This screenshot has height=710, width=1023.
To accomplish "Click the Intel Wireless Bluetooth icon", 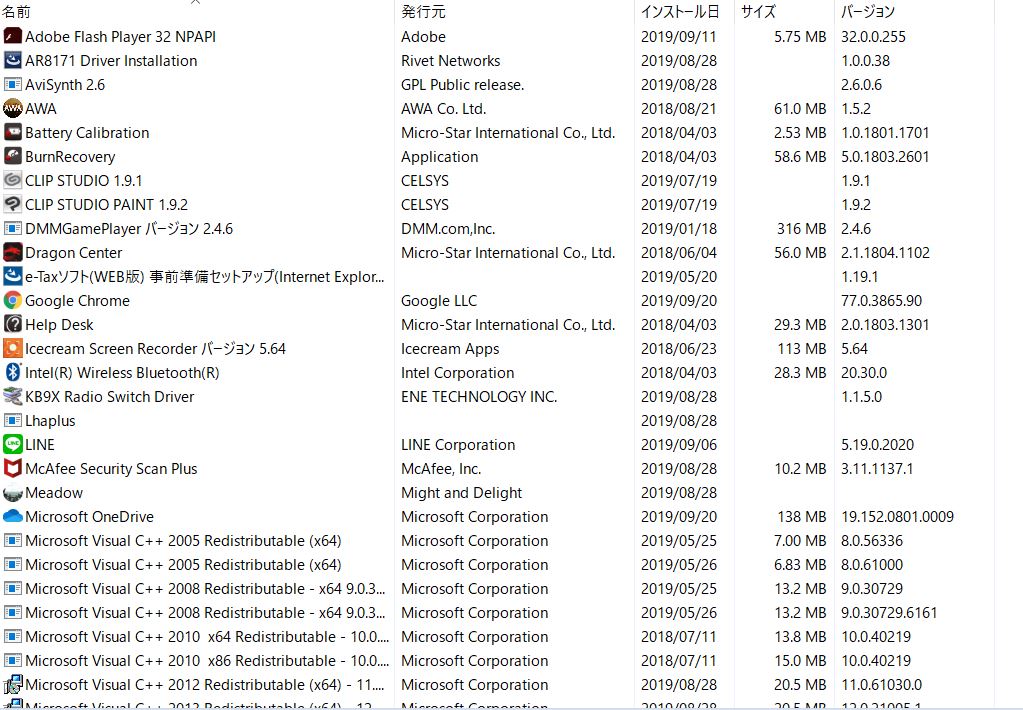I will [x=13, y=373].
